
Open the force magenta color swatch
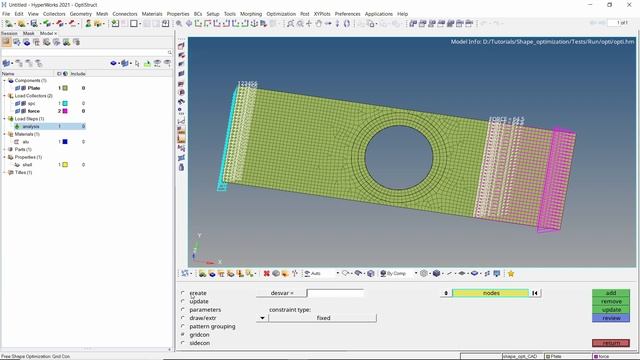click(x=65, y=111)
